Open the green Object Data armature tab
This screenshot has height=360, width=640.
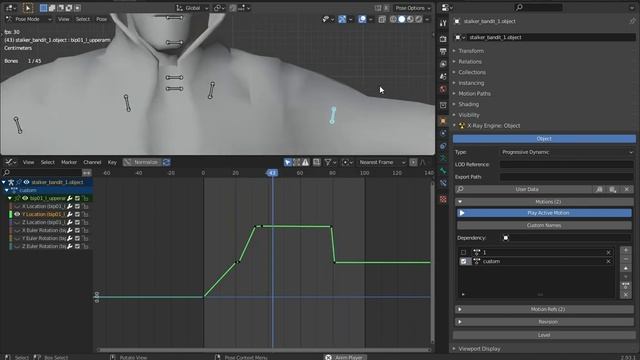click(x=443, y=158)
